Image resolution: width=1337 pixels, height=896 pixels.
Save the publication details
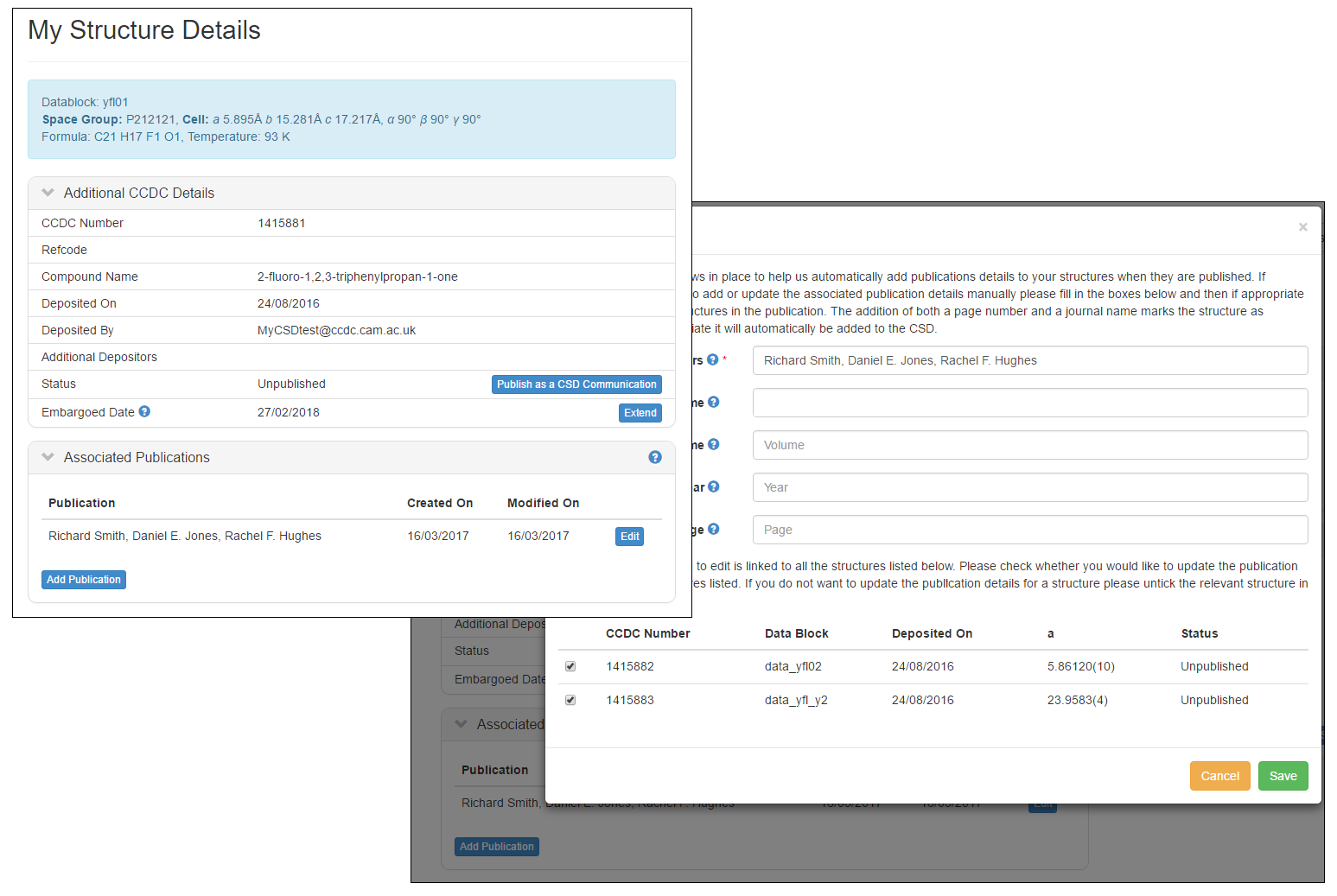pyautogui.click(x=1283, y=776)
